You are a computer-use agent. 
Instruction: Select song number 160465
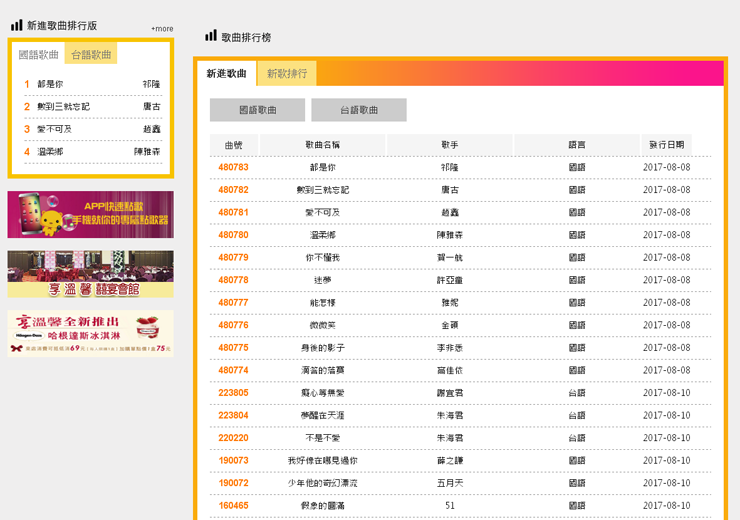[x=233, y=506]
